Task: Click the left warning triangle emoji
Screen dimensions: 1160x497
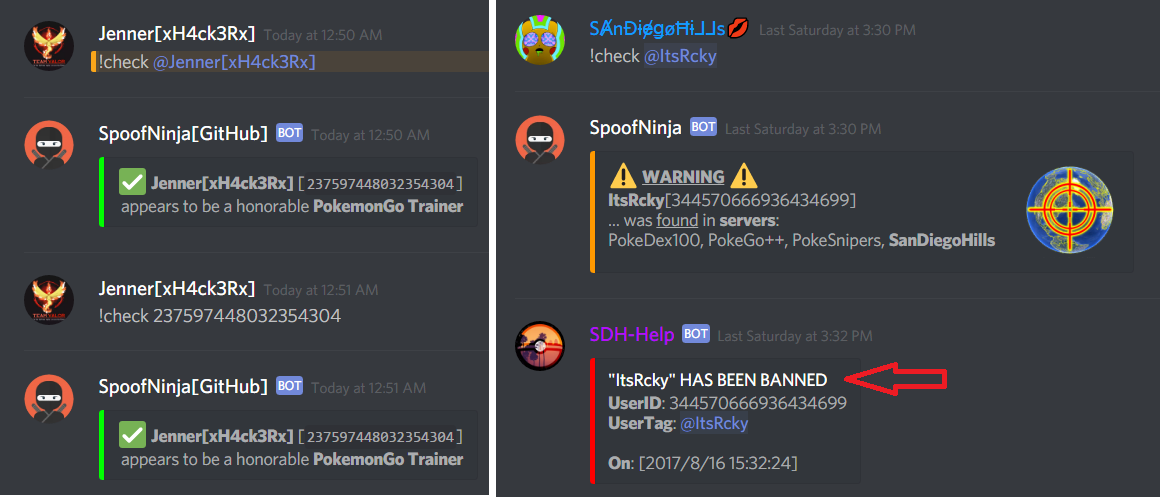Action: pos(624,176)
